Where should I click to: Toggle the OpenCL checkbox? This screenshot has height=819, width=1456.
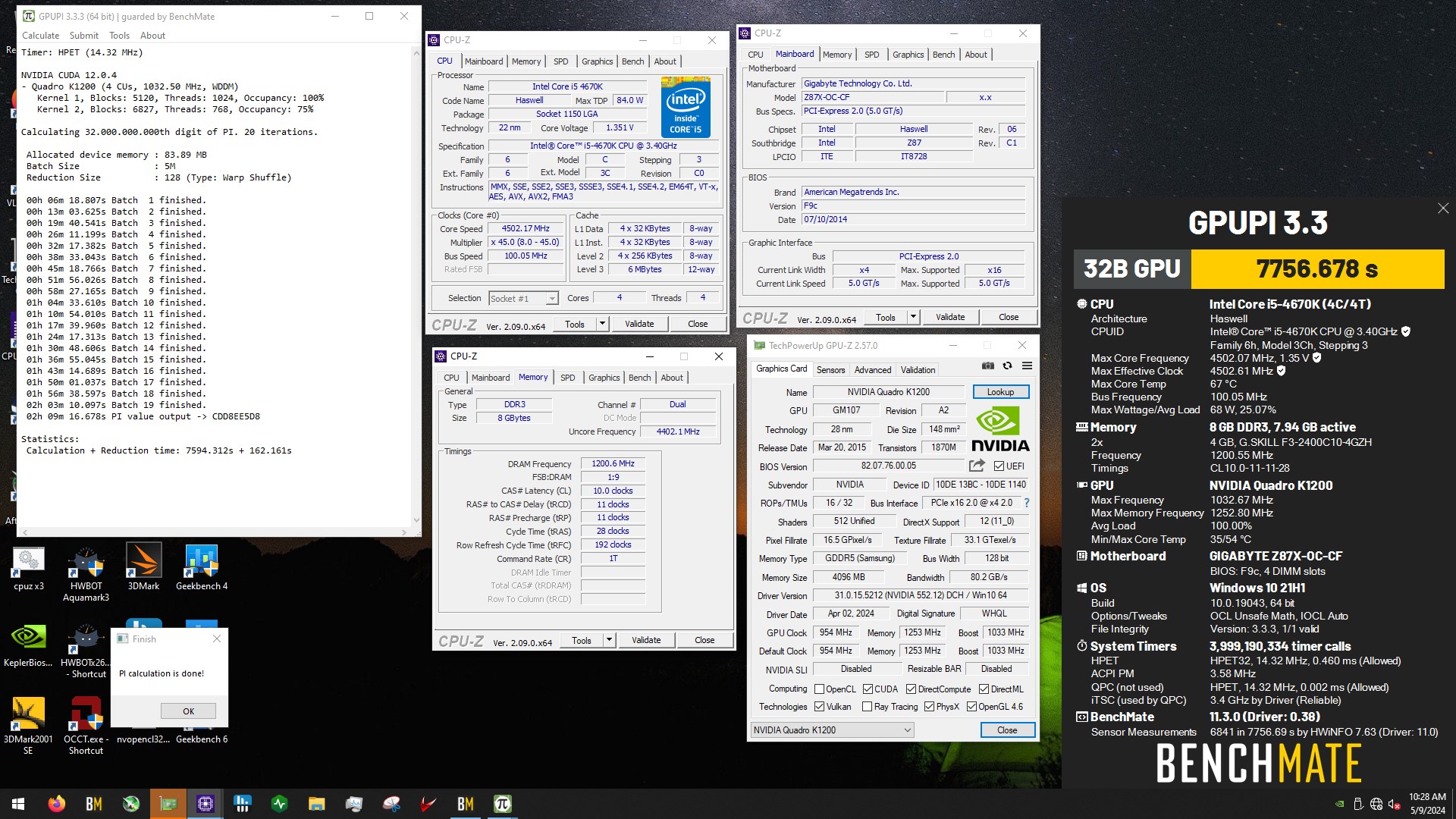click(819, 689)
